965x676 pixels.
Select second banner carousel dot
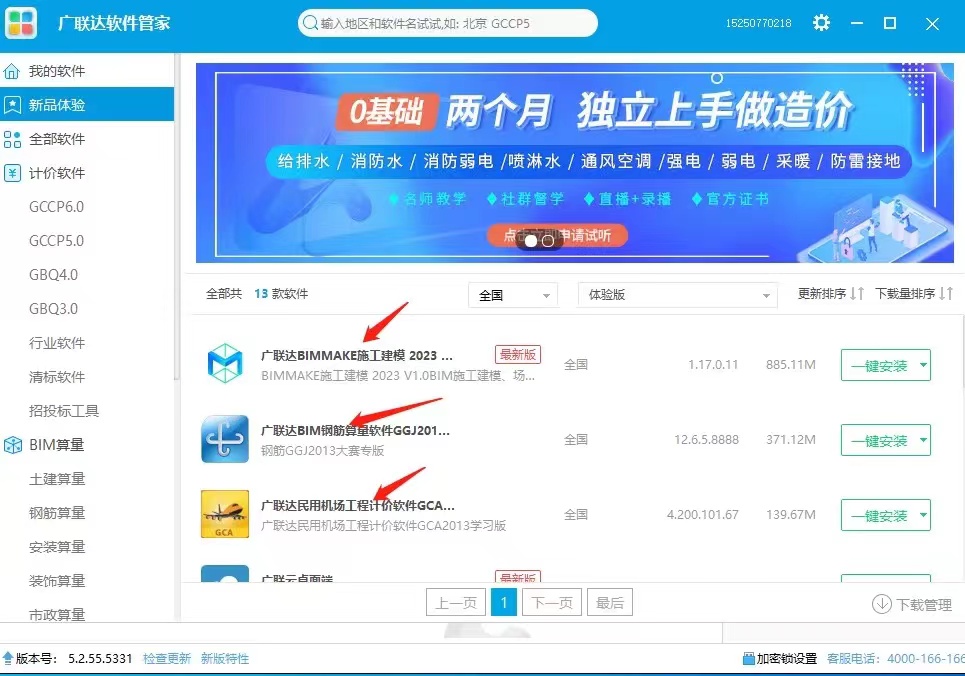point(547,241)
